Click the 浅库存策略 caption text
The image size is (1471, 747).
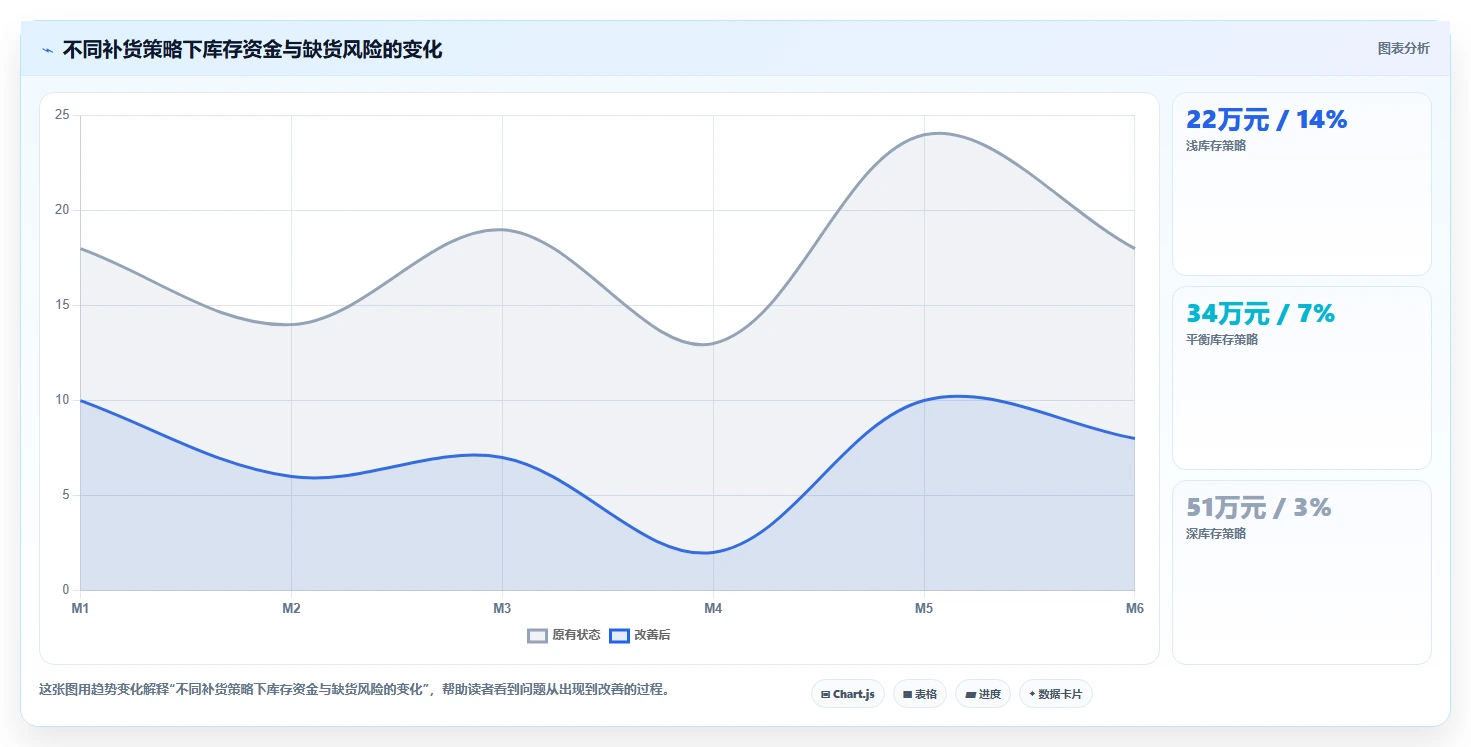[x=1216, y=146]
